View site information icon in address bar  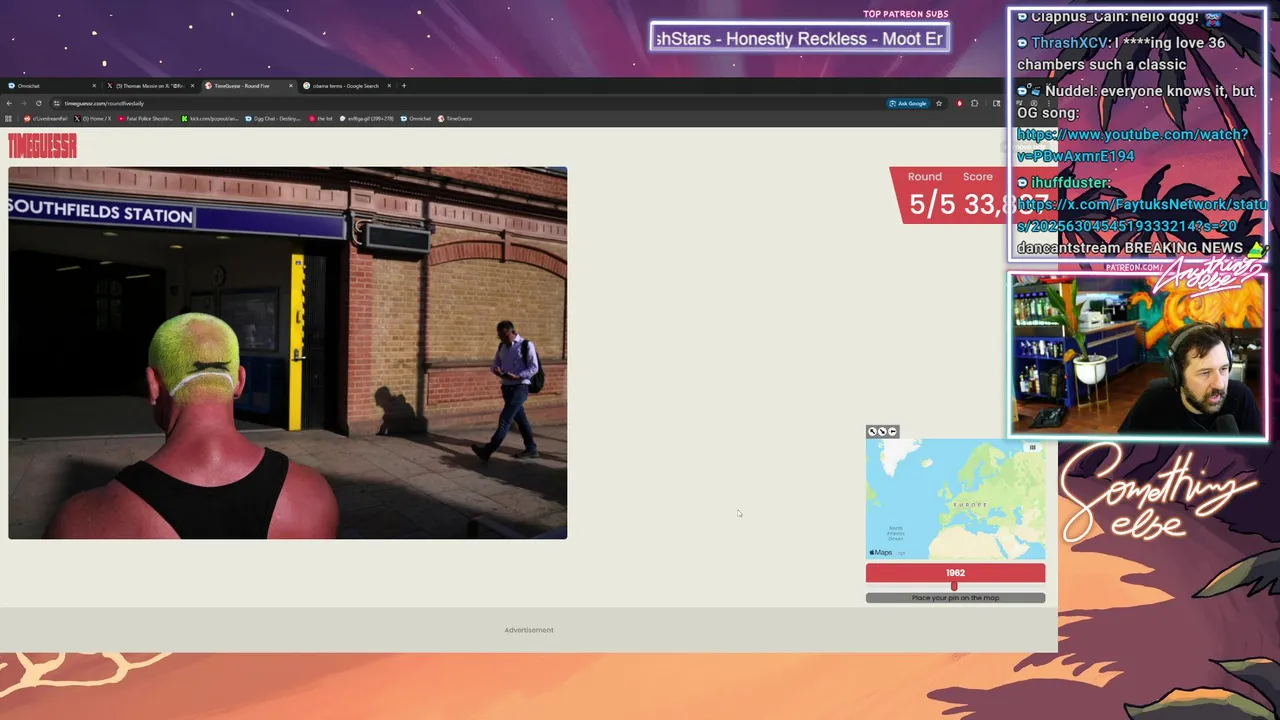pos(57,103)
